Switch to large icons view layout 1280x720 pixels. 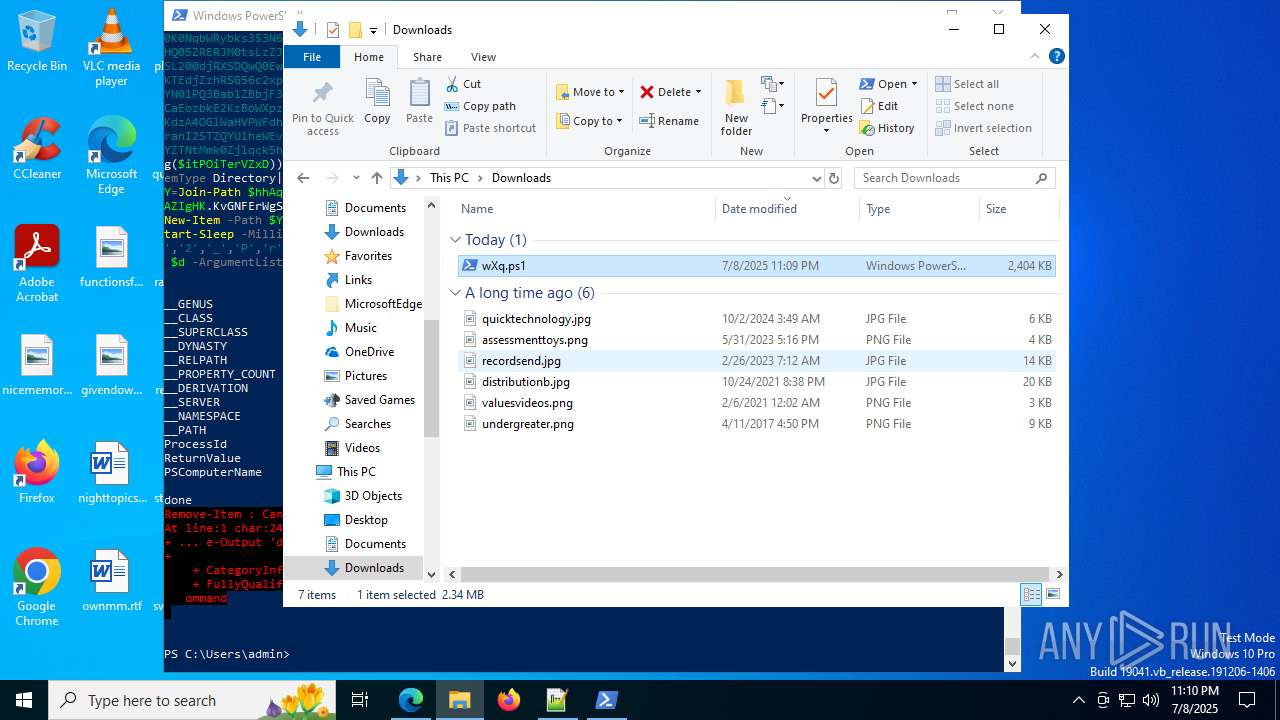1052,594
